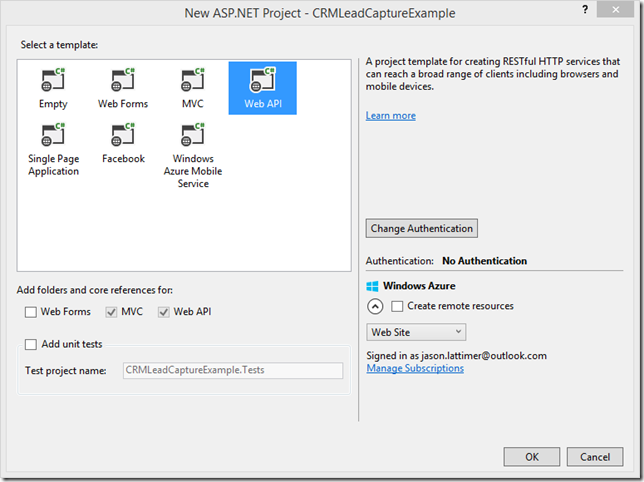Click the Test project name field
This screenshot has width=644, height=482.
click(233, 370)
